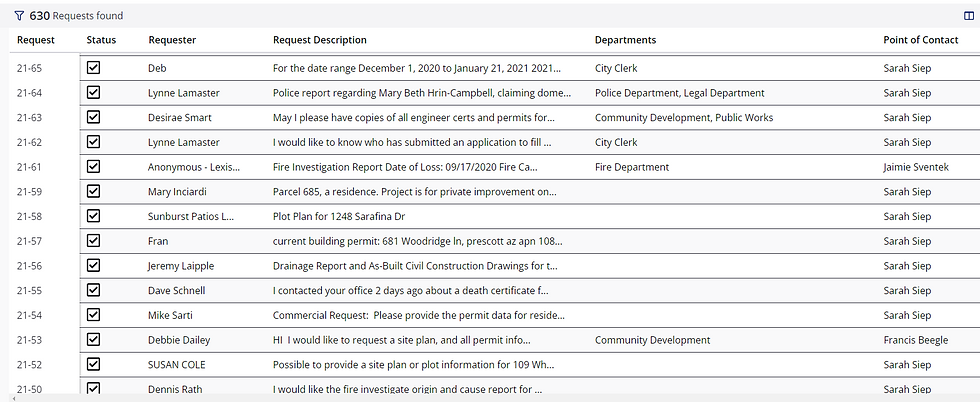Click 'Fire Investigation Report Date of Loss' description
This screenshot has height=402, width=980.
(405, 167)
